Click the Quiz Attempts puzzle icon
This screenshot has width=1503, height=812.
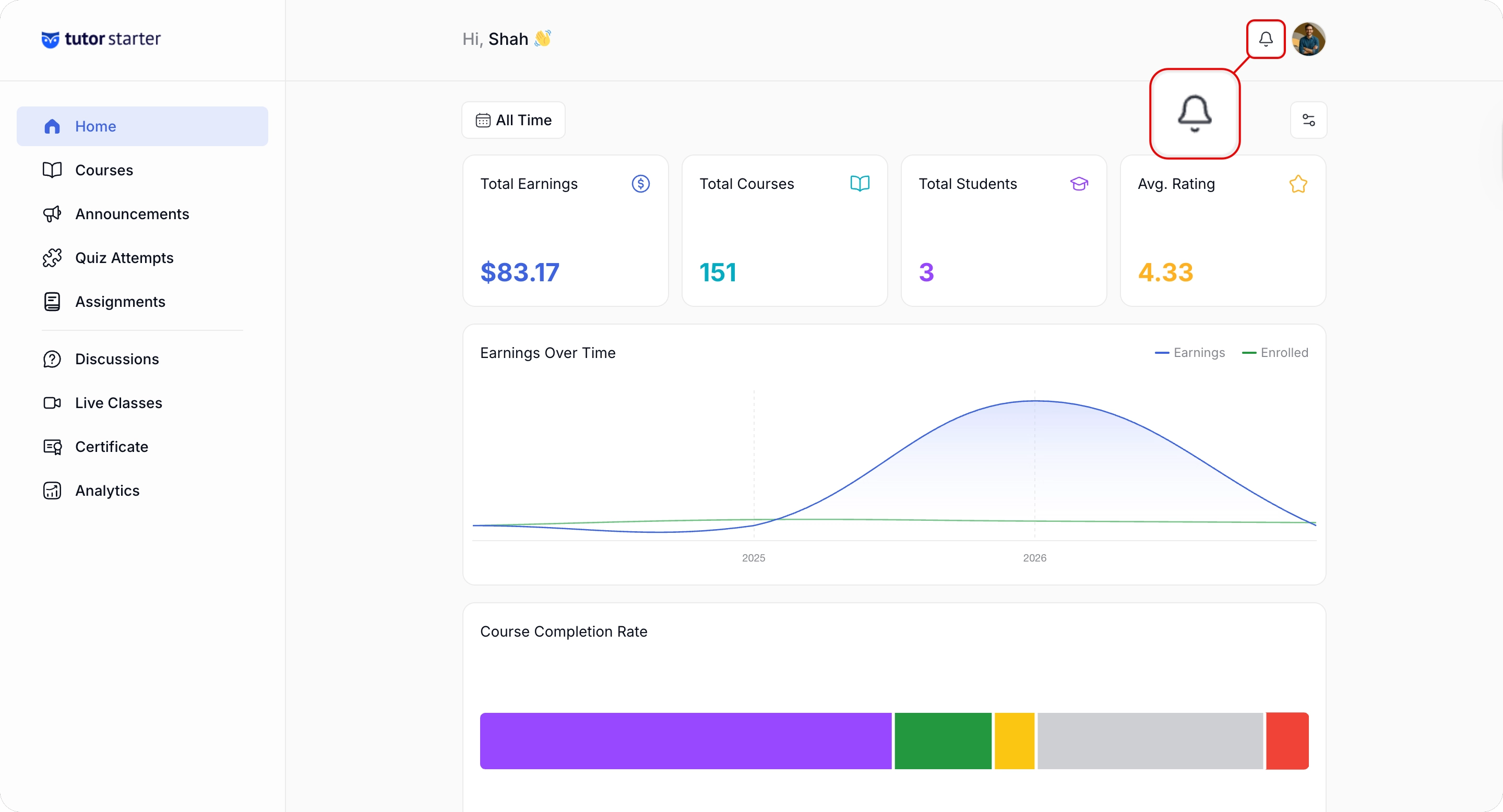point(52,257)
